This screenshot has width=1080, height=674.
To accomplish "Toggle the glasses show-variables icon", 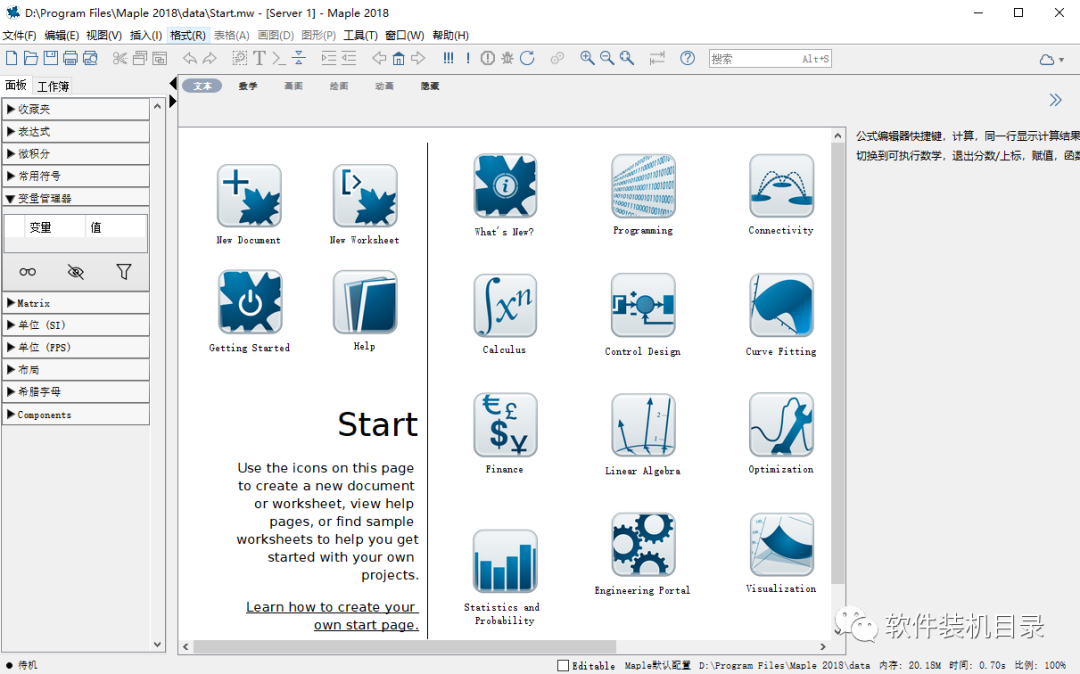I will click(x=28, y=272).
